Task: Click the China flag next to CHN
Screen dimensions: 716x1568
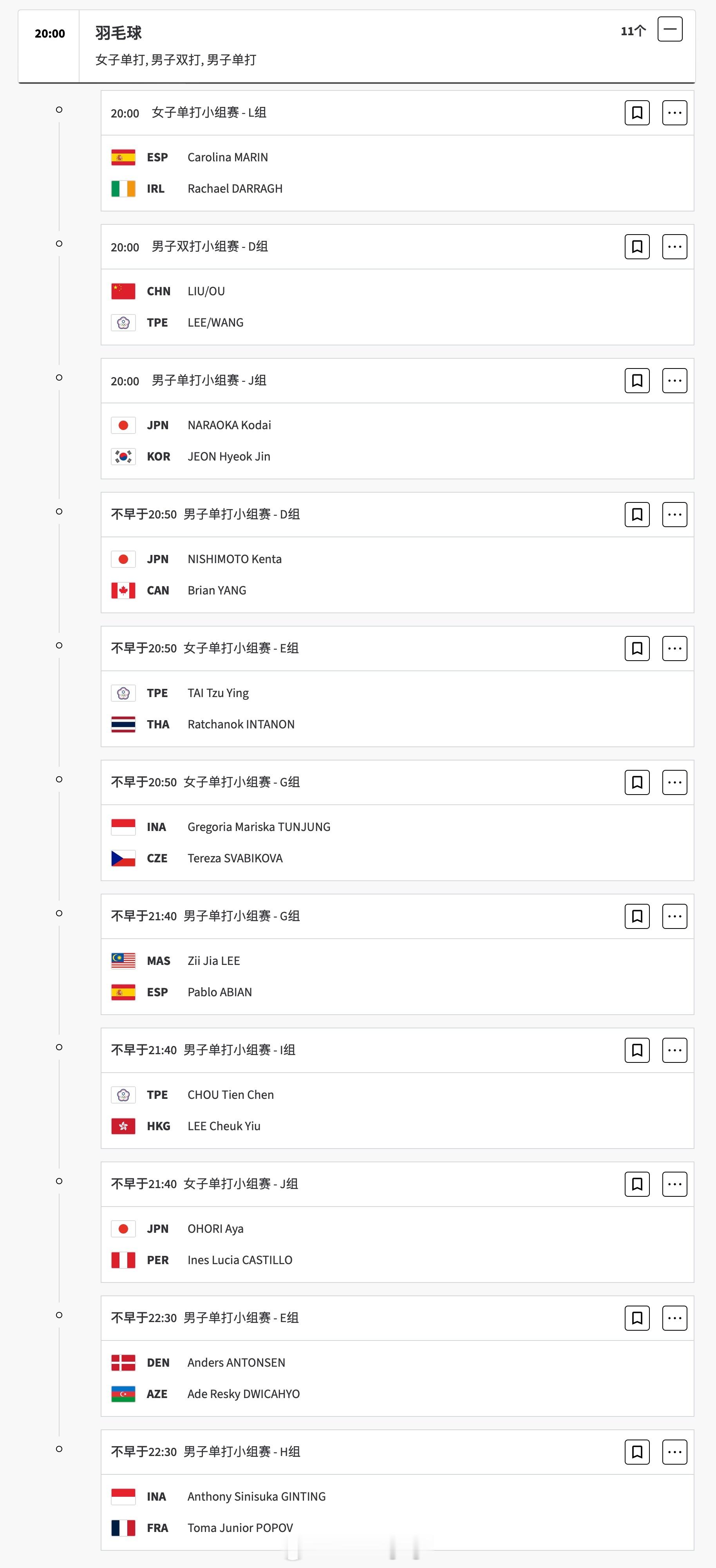Action: [x=123, y=291]
